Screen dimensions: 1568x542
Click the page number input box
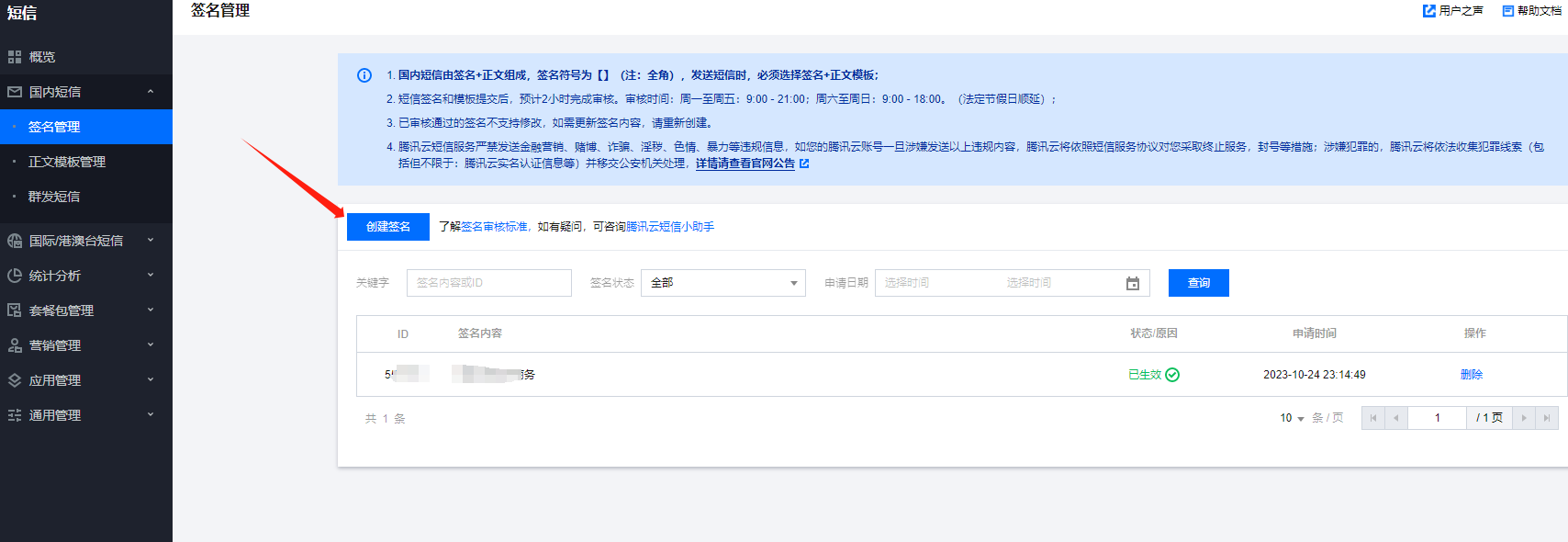1438,418
